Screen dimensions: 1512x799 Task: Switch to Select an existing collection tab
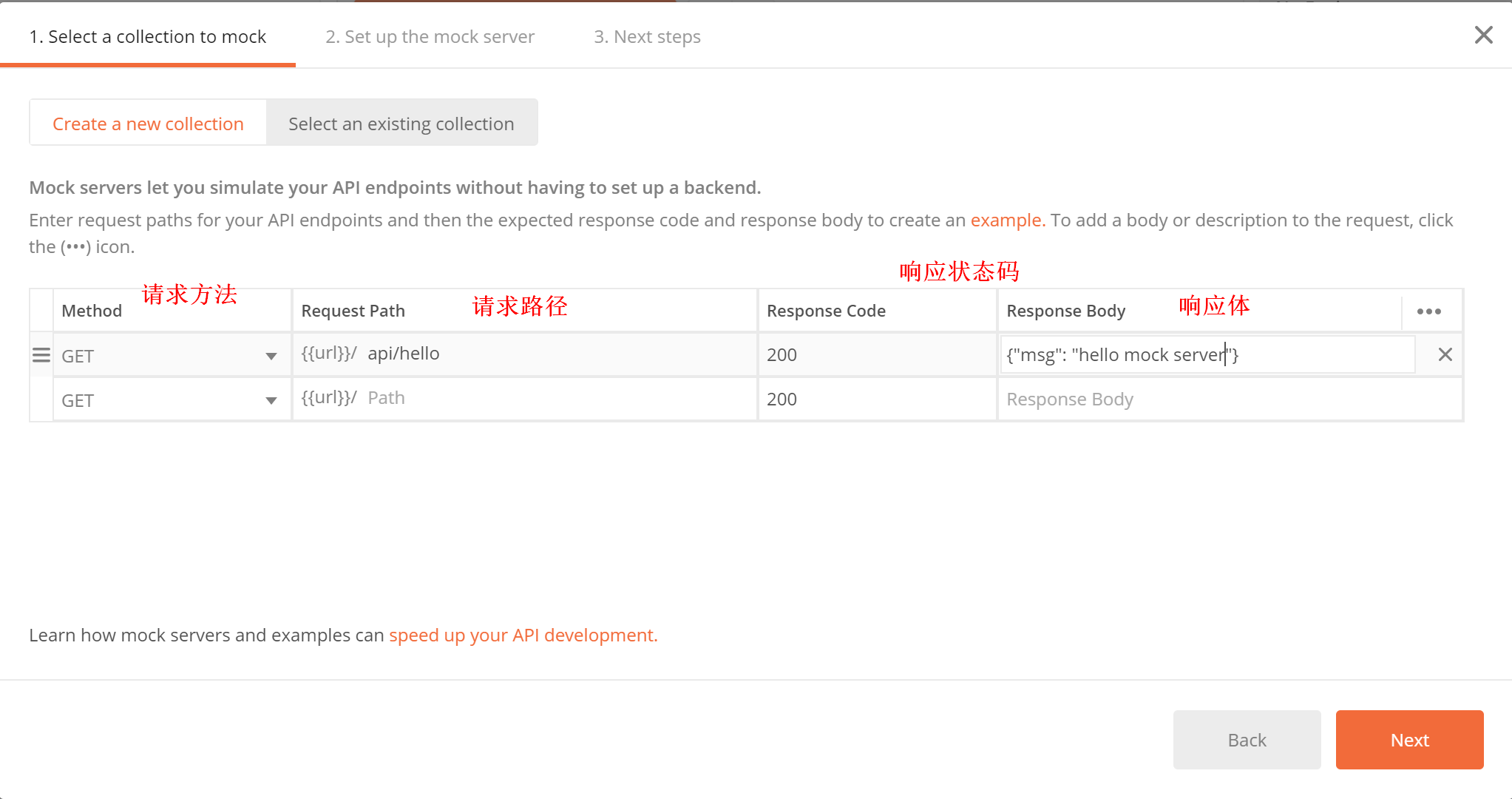(401, 124)
